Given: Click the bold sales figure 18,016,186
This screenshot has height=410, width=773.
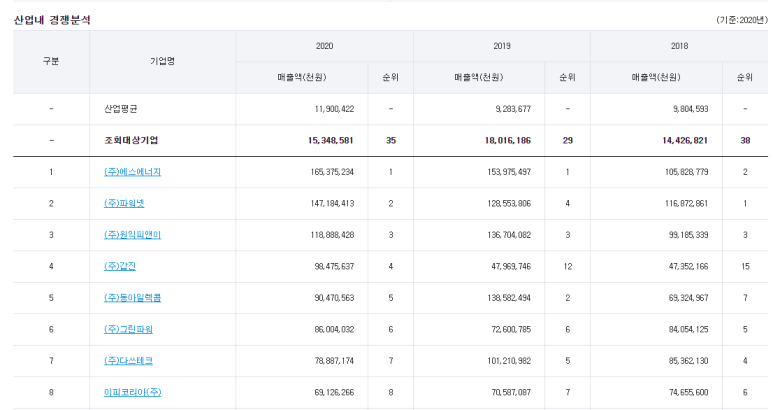Looking at the screenshot, I should click(x=508, y=140).
